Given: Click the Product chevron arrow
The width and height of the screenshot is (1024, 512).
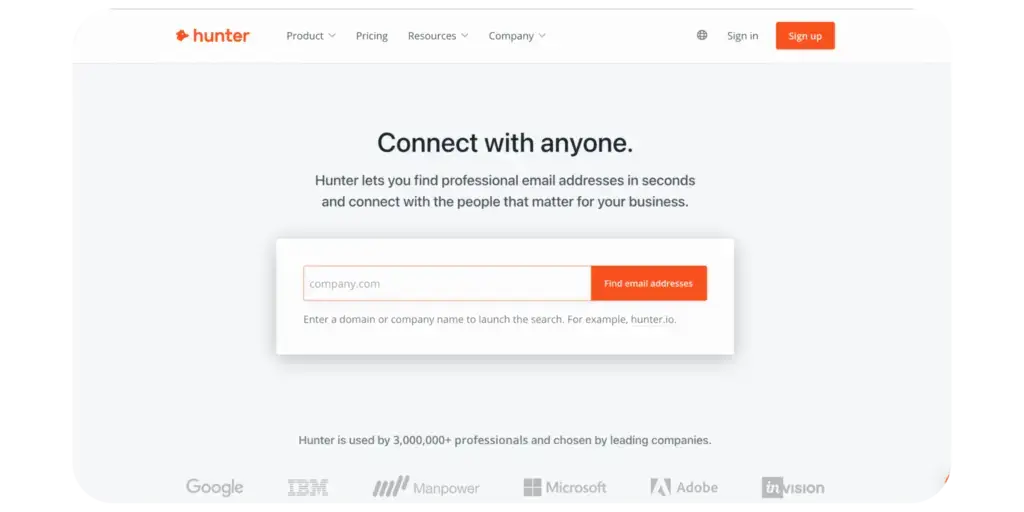Looking at the screenshot, I should (x=332, y=36).
